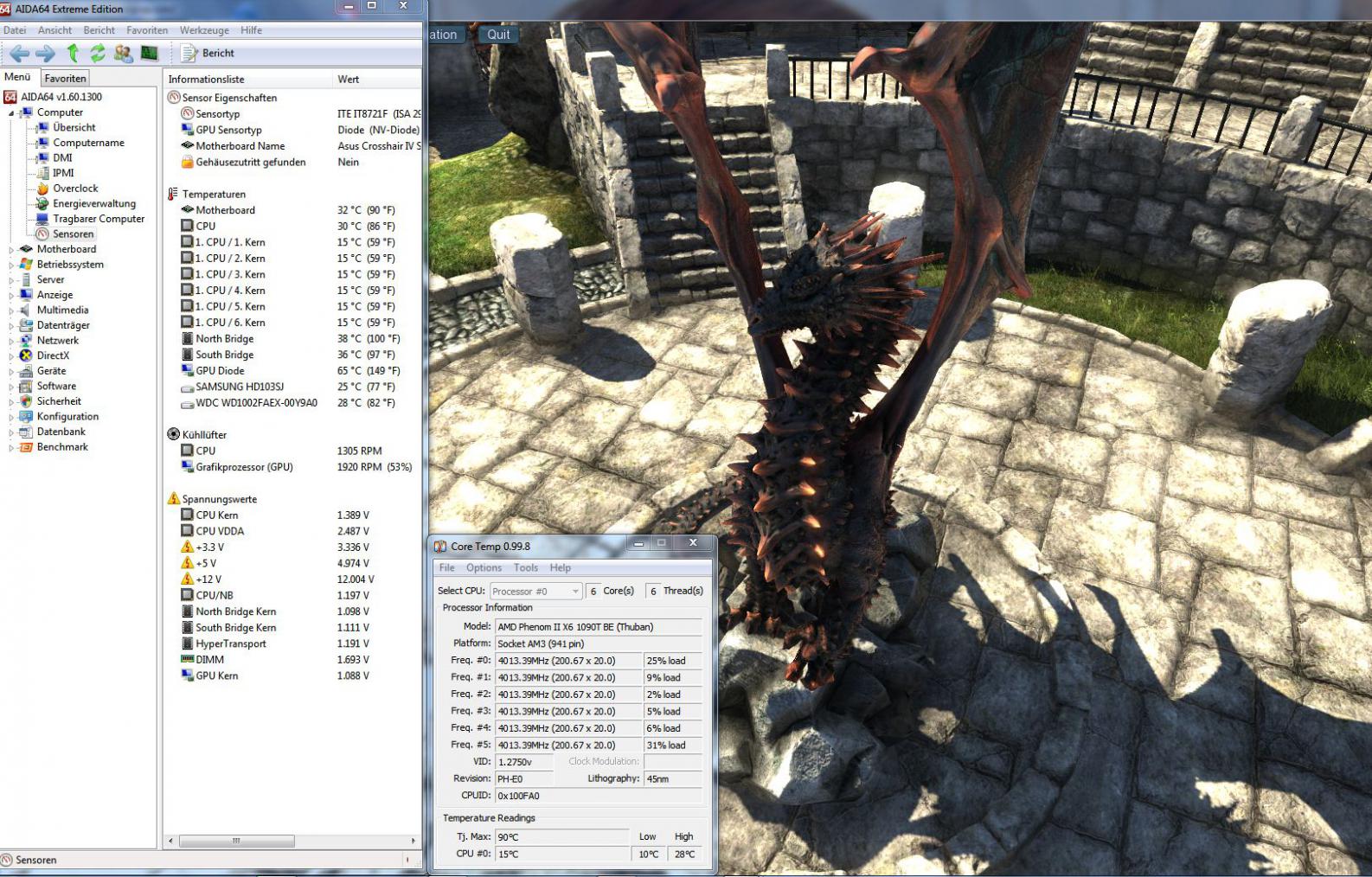The image size is (1372, 877).
Task: Expand the Netzwerk tree node
Action: pyautogui.click(x=11, y=341)
